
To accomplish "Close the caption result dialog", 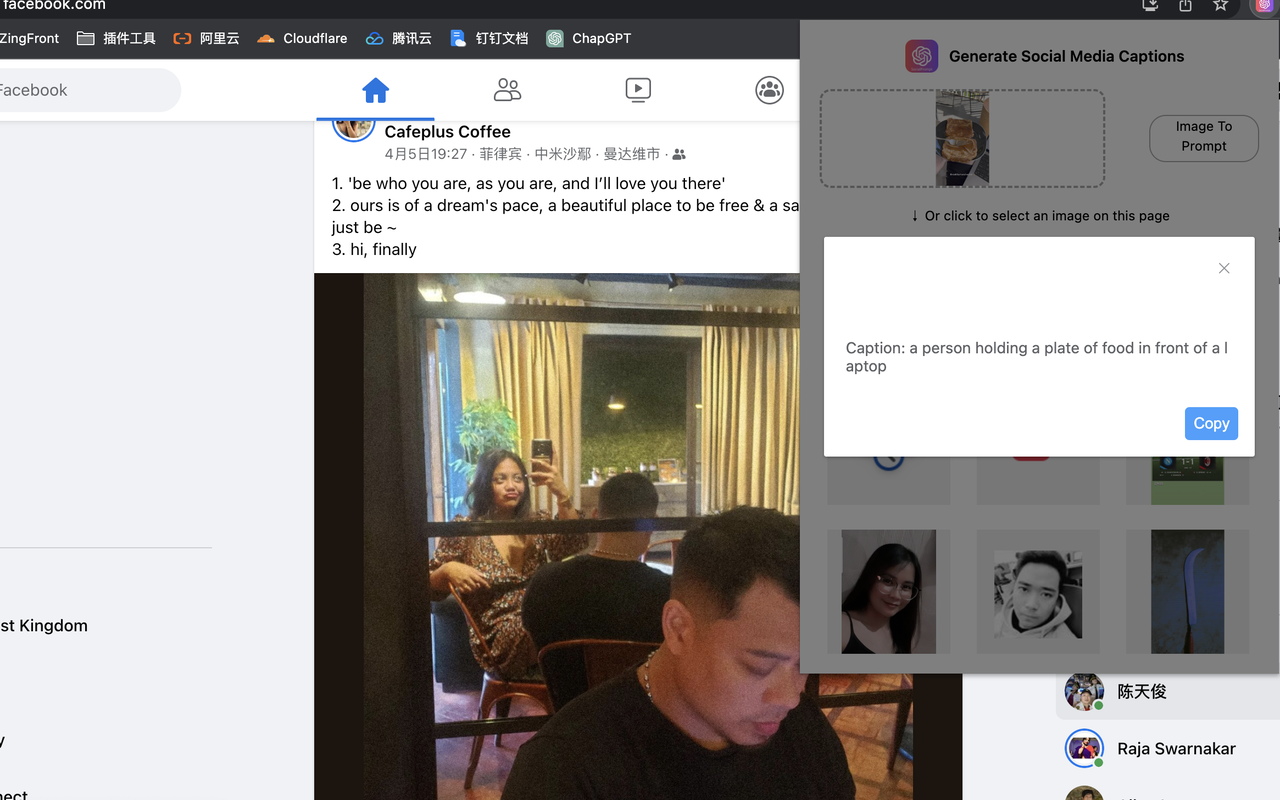I will (1224, 268).
